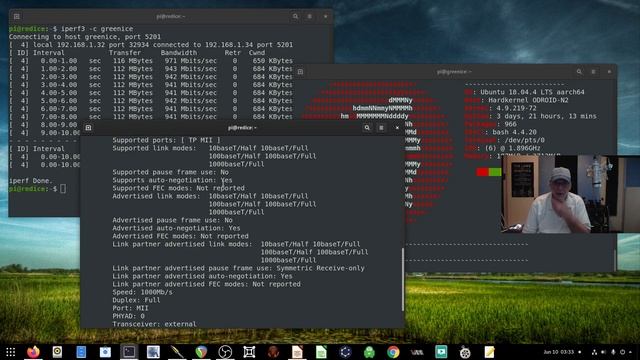Click the pi@greenice terminal scrollbar

pos(615,260)
